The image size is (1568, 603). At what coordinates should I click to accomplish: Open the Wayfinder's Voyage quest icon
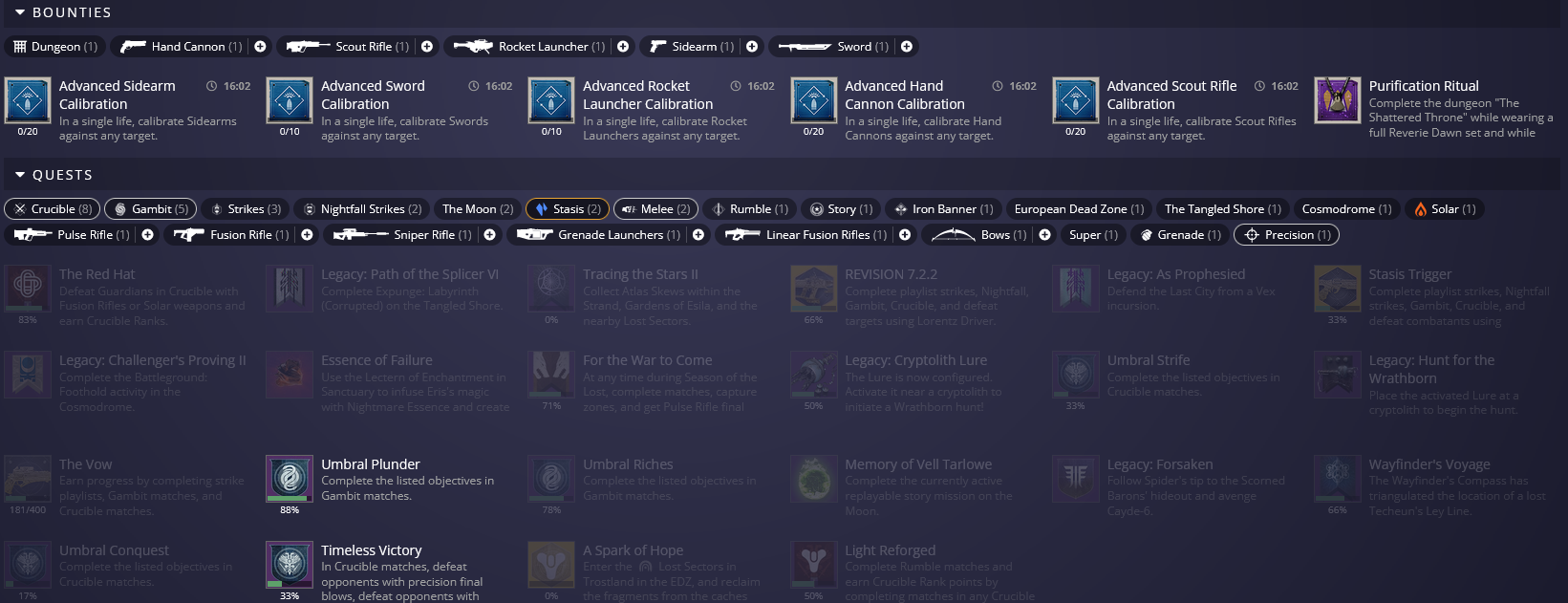(x=1338, y=479)
